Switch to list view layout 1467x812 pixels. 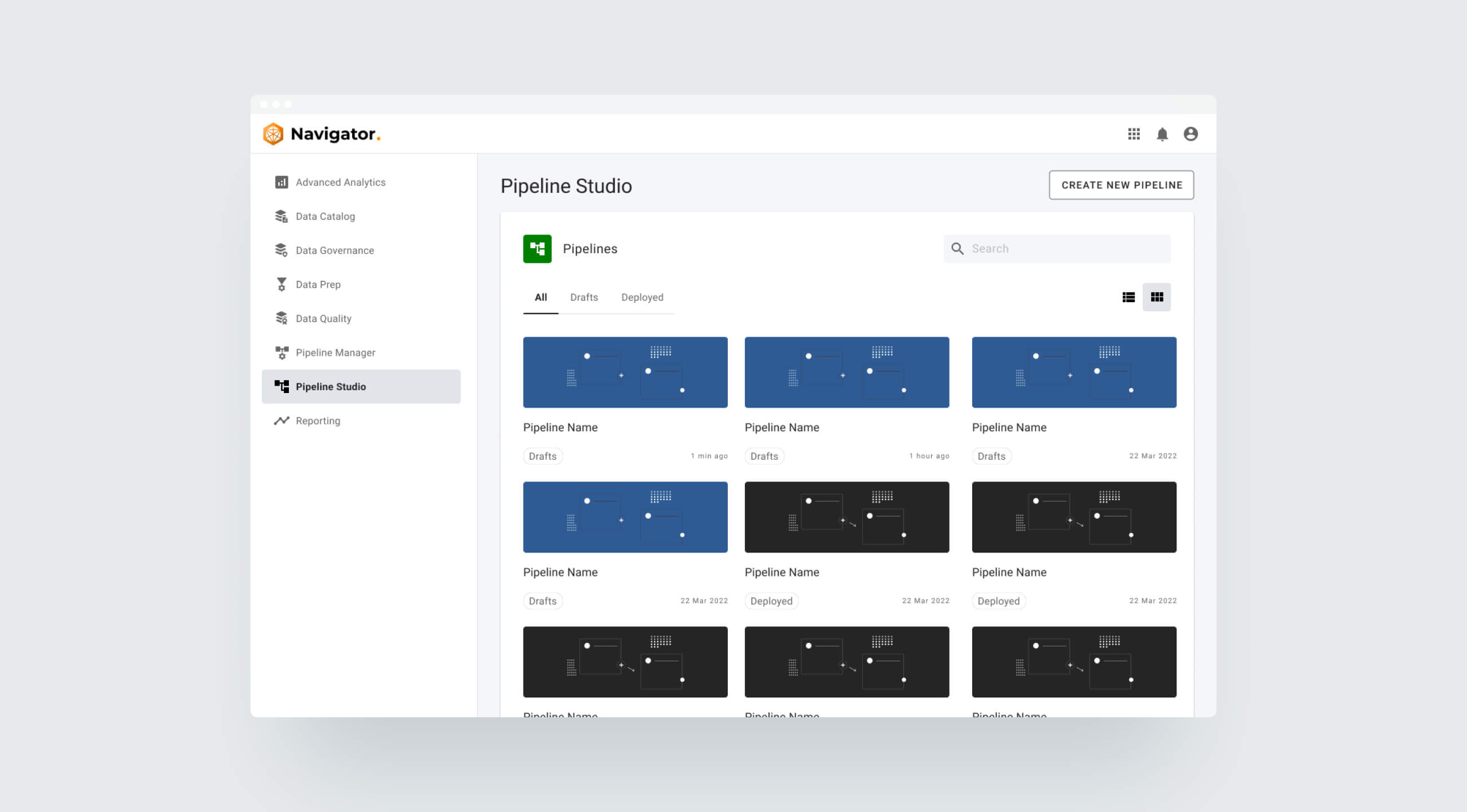click(1128, 297)
